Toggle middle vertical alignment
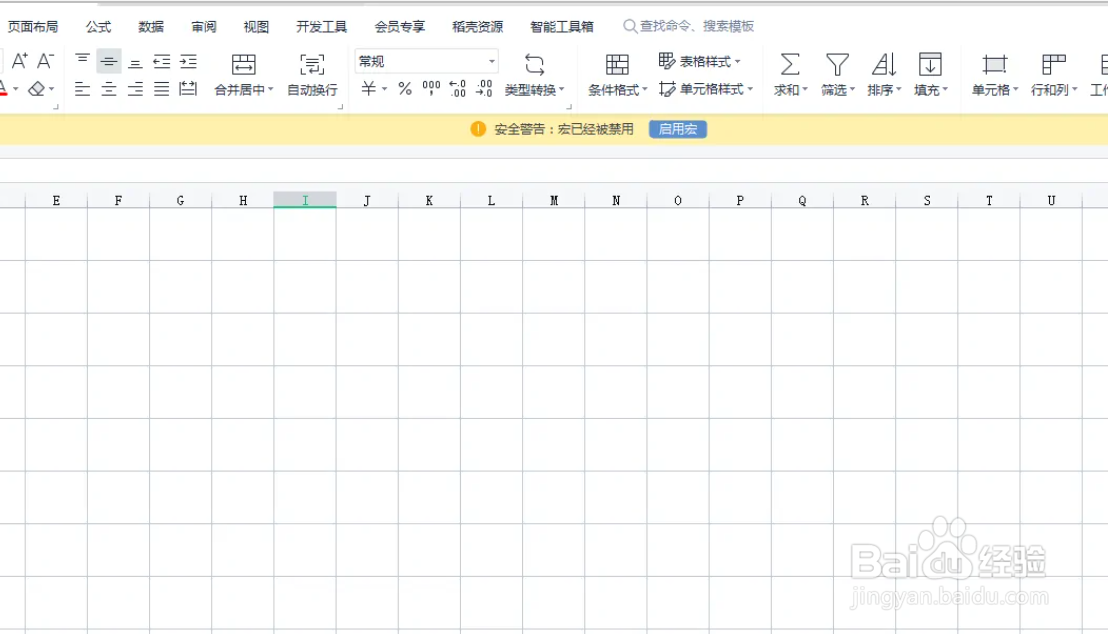The image size is (1108, 634). click(109, 61)
